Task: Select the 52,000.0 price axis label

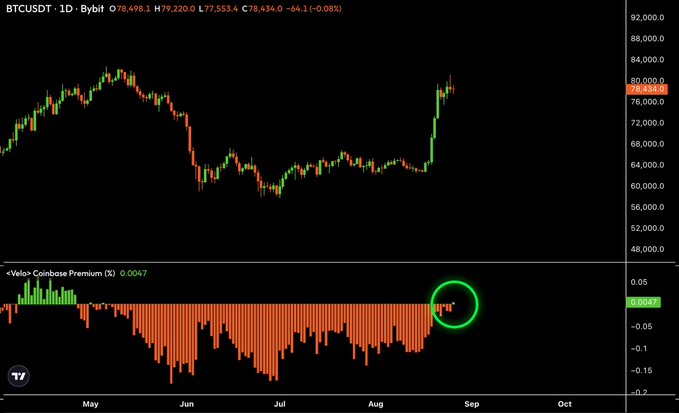Action: 647,228
